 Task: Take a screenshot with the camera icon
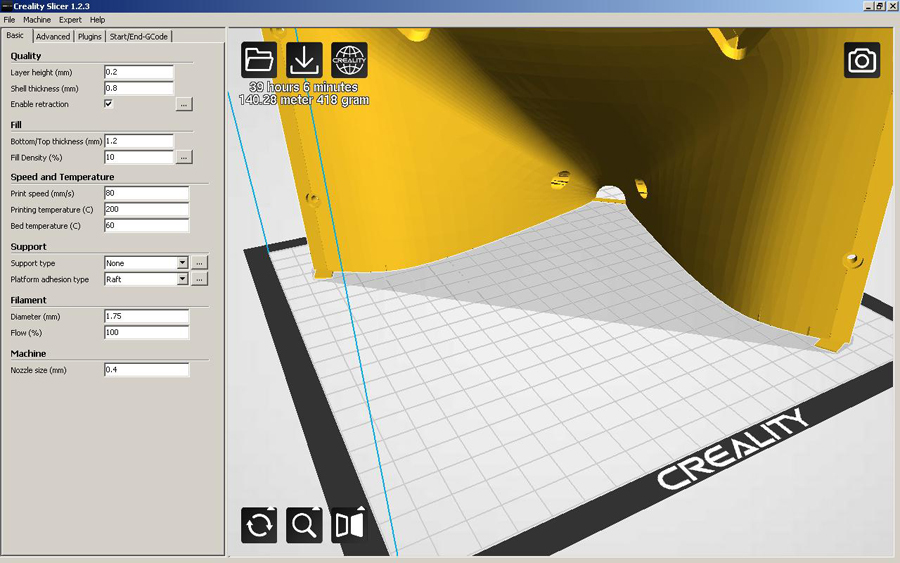pyautogui.click(x=862, y=60)
